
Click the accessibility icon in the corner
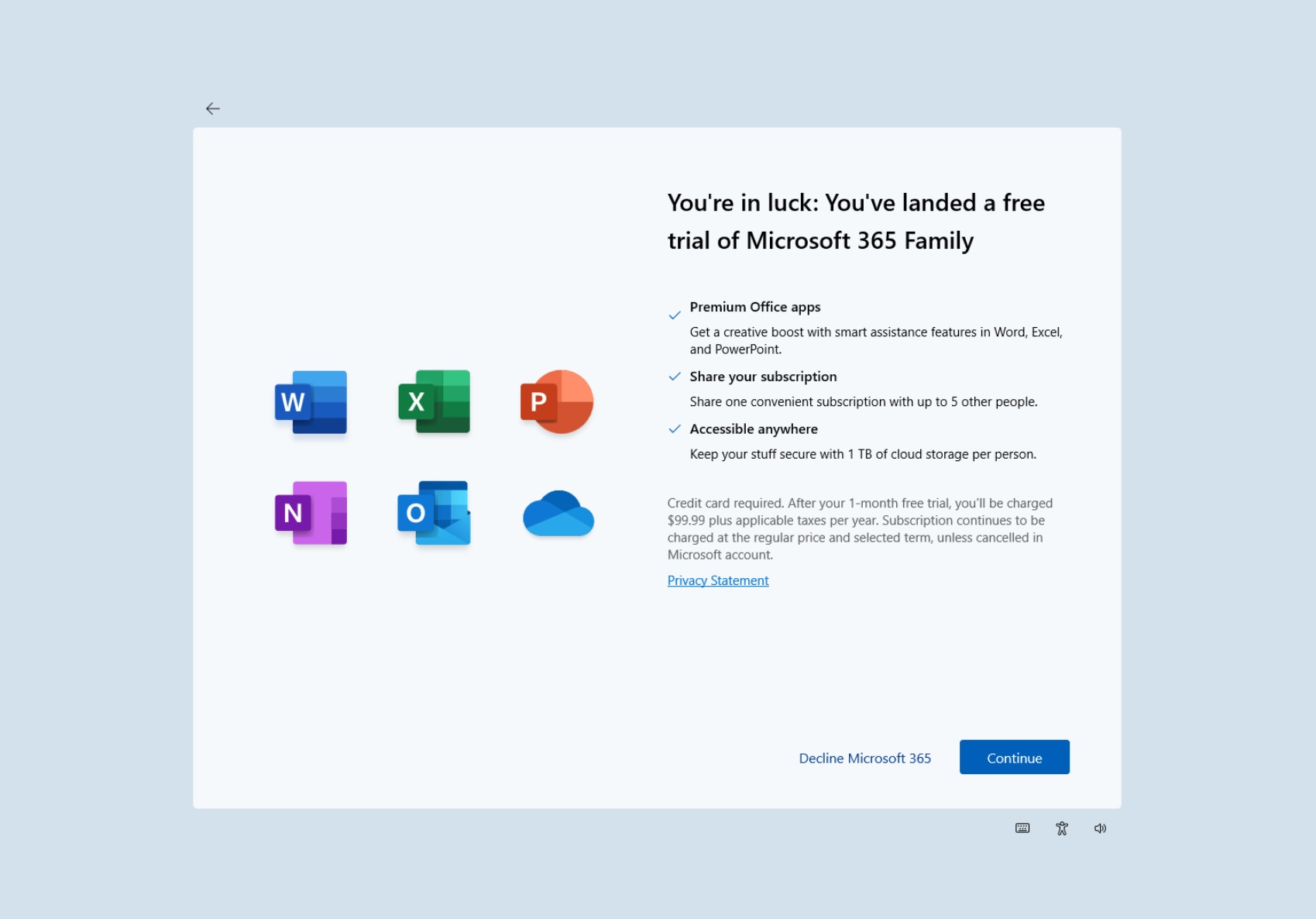(1061, 828)
